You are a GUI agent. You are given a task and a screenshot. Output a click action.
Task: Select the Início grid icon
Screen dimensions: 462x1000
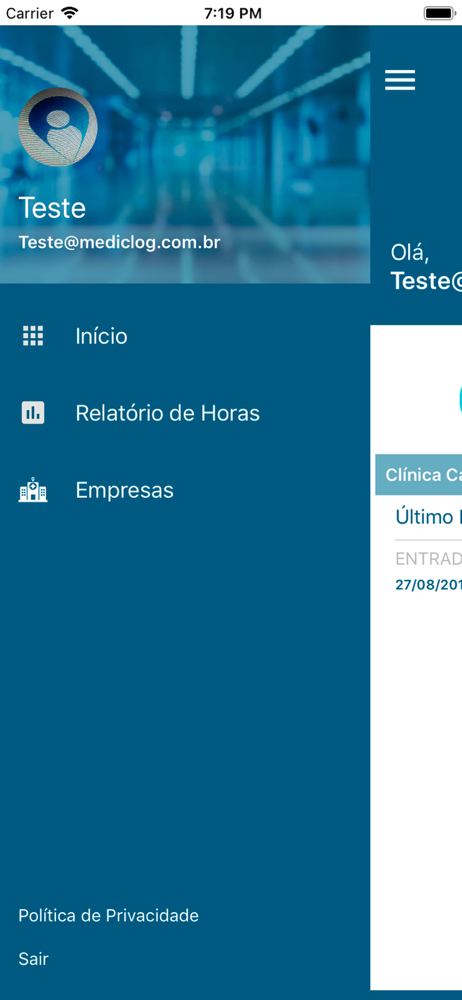(x=33, y=335)
